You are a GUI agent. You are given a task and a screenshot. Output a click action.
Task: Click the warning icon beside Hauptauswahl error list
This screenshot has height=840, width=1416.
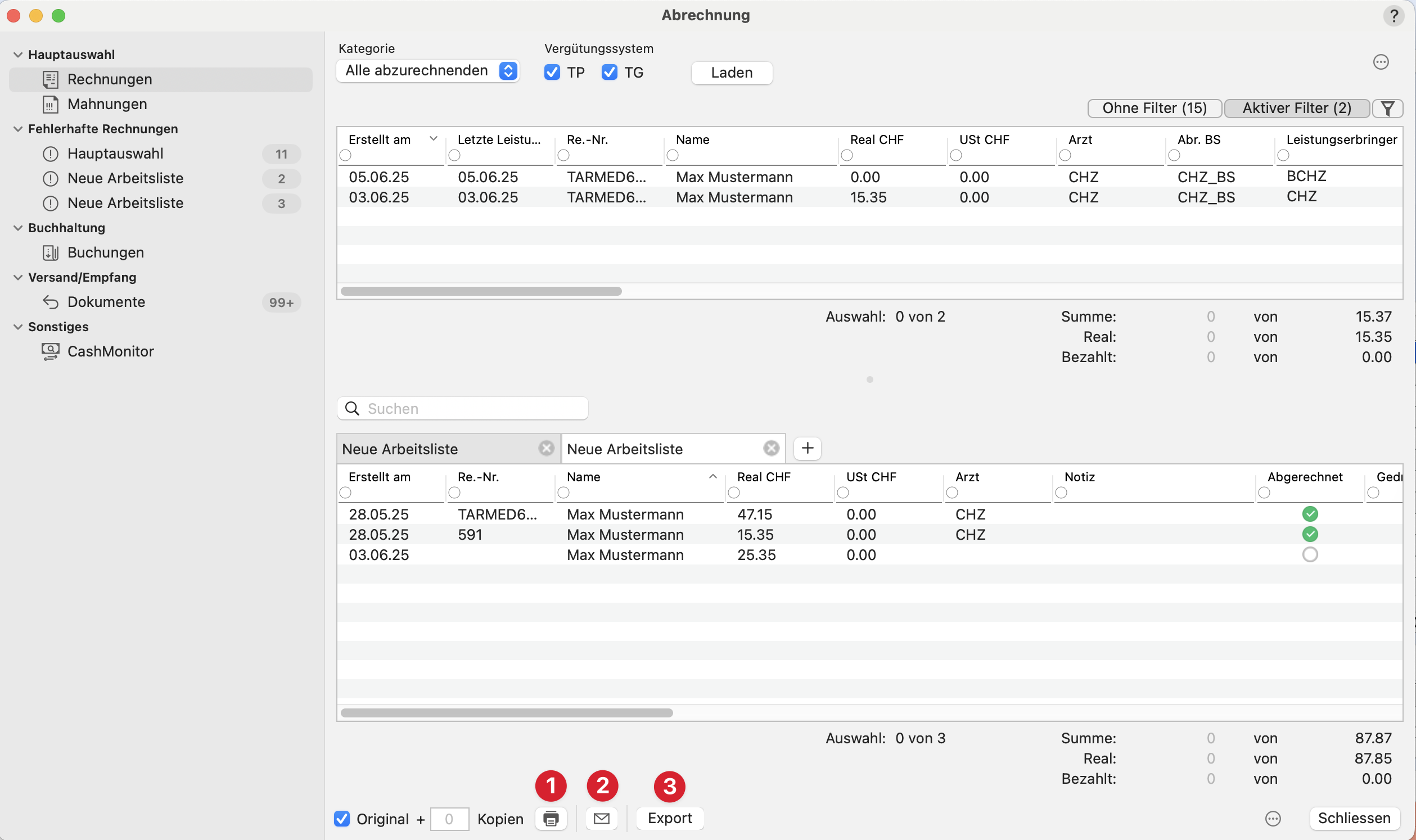click(51, 153)
